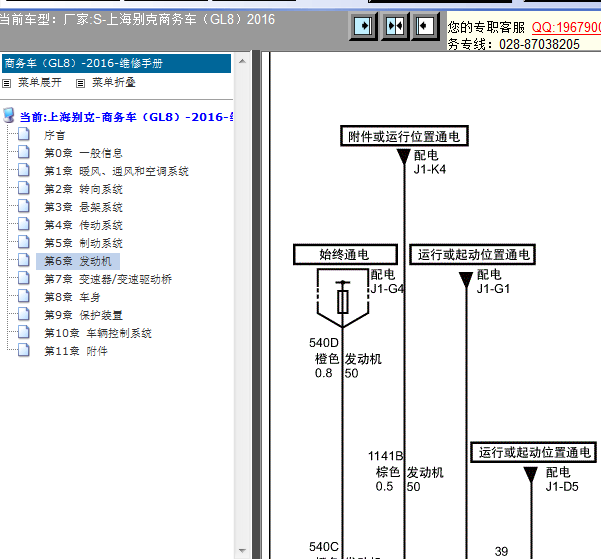Image resolution: width=601 pixels, height=559 pixels.
Task: Click the expand-right panel arrow button
Action: pyautogui.click(x=363, y=26)
